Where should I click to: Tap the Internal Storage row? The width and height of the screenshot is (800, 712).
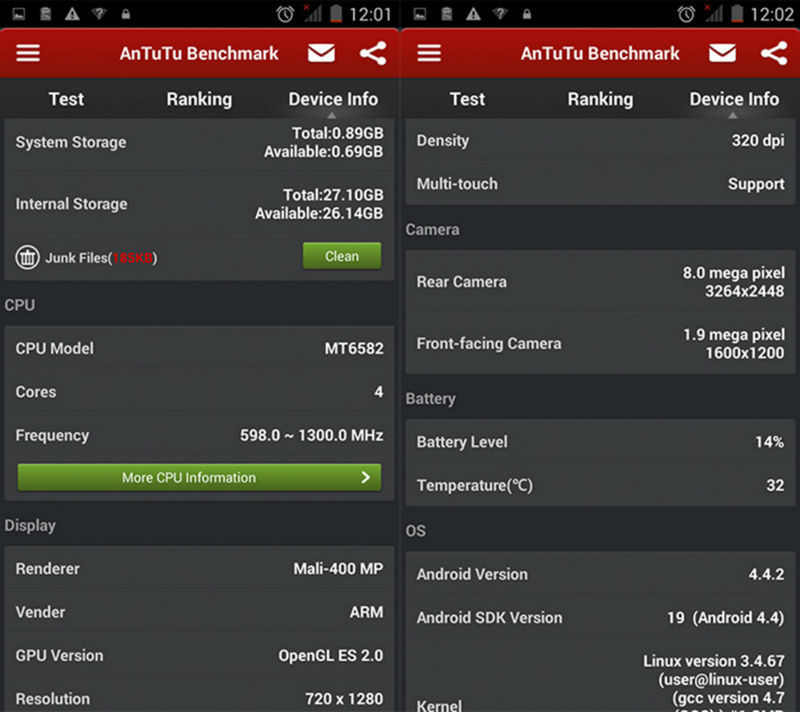click(199, 204)
